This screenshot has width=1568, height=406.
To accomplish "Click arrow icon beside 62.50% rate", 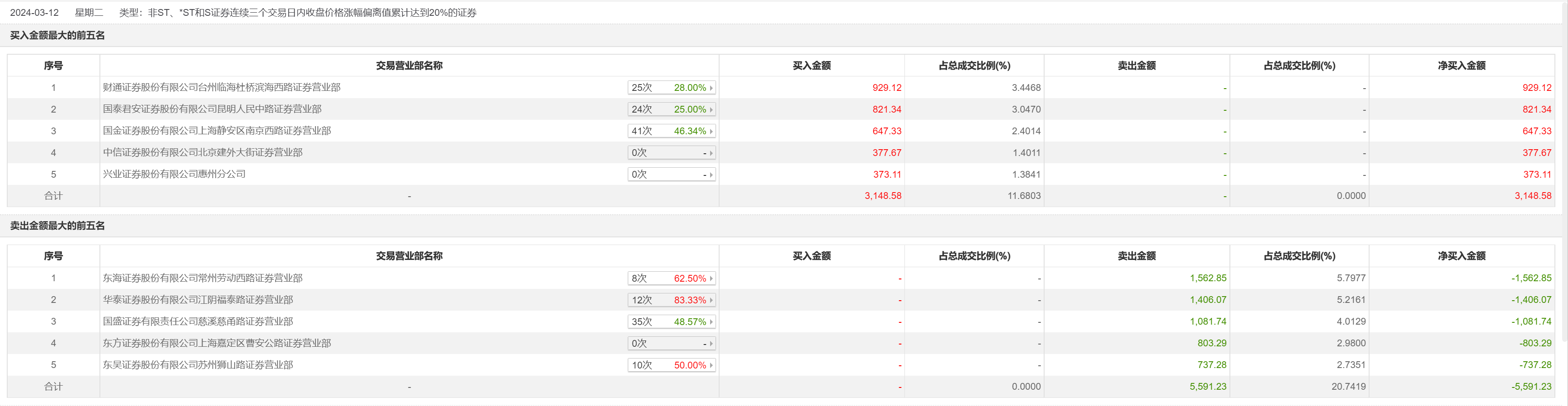I will (711, 278).
